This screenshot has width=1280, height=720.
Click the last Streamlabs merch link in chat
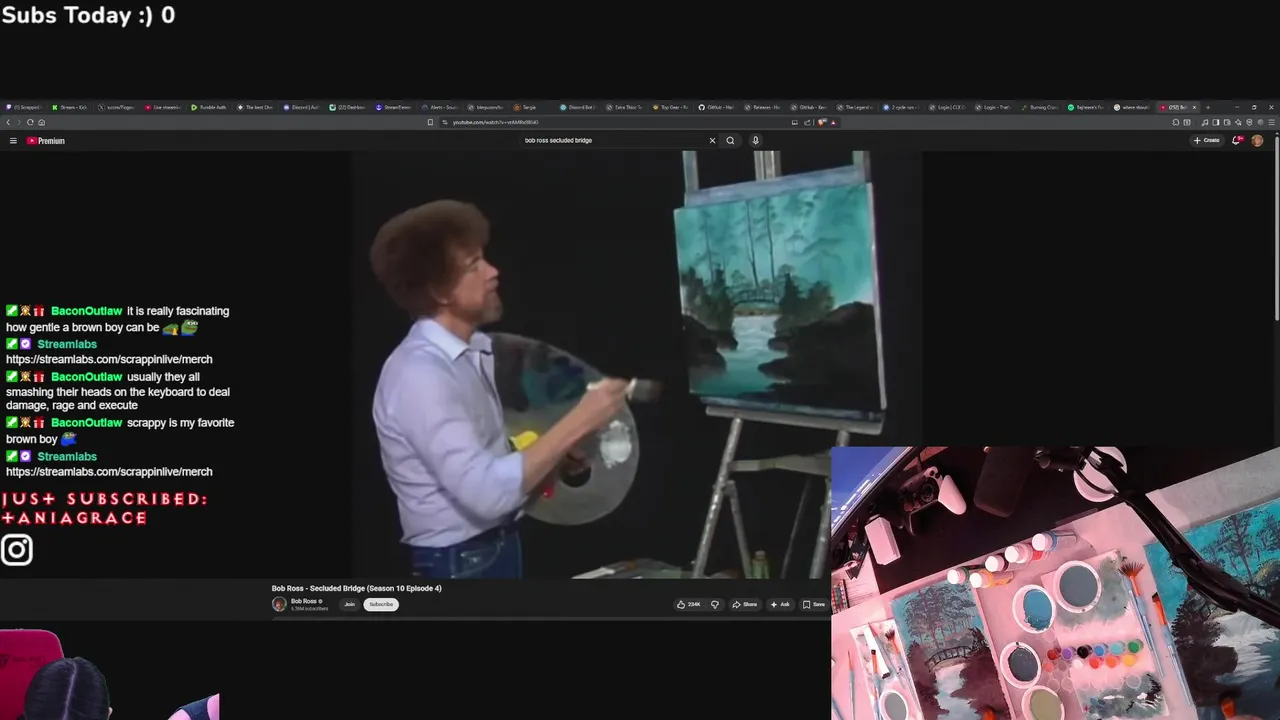coord(109,472)
